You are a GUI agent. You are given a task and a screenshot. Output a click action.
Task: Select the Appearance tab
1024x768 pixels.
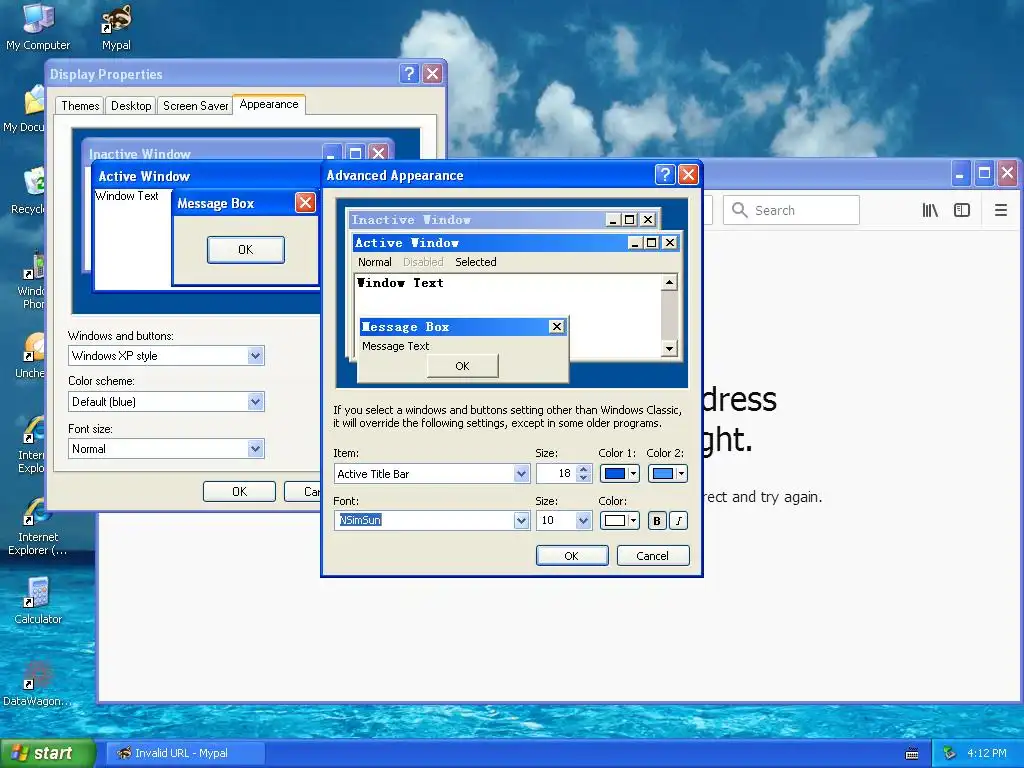pyautogui.click(x=268, y=104)
